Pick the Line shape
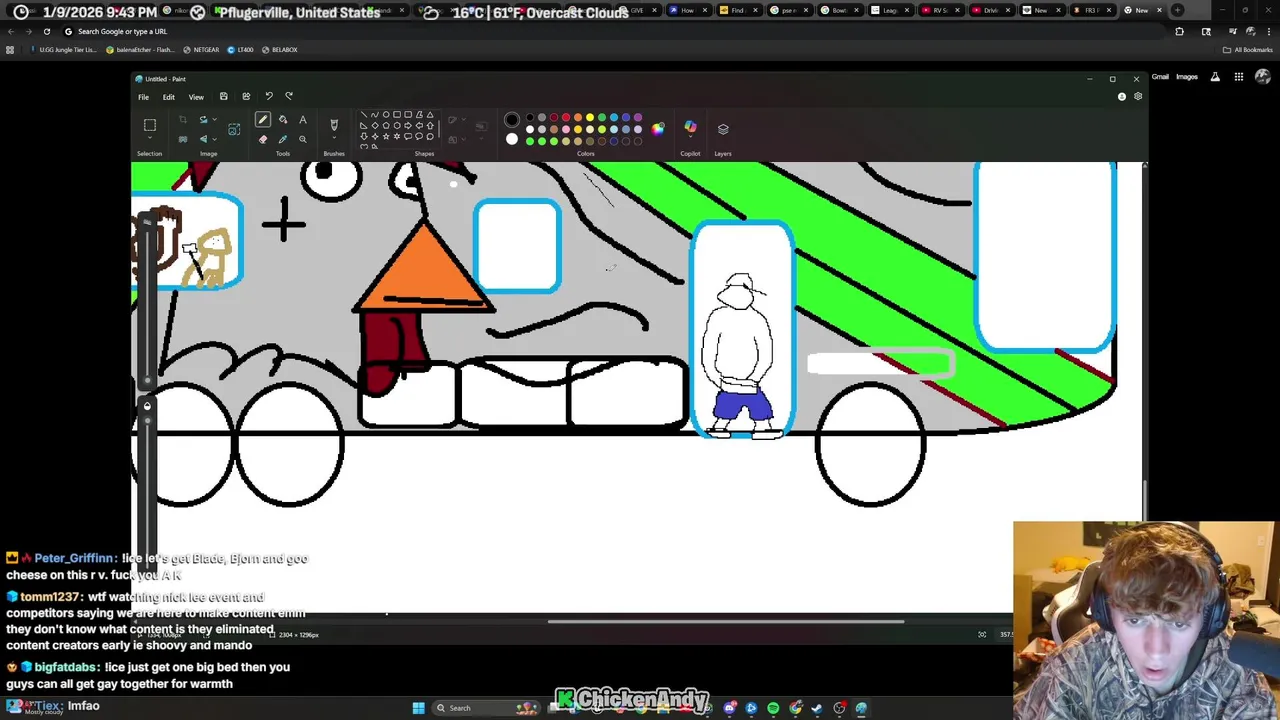1280x720 pixels. tap(363, 114)
